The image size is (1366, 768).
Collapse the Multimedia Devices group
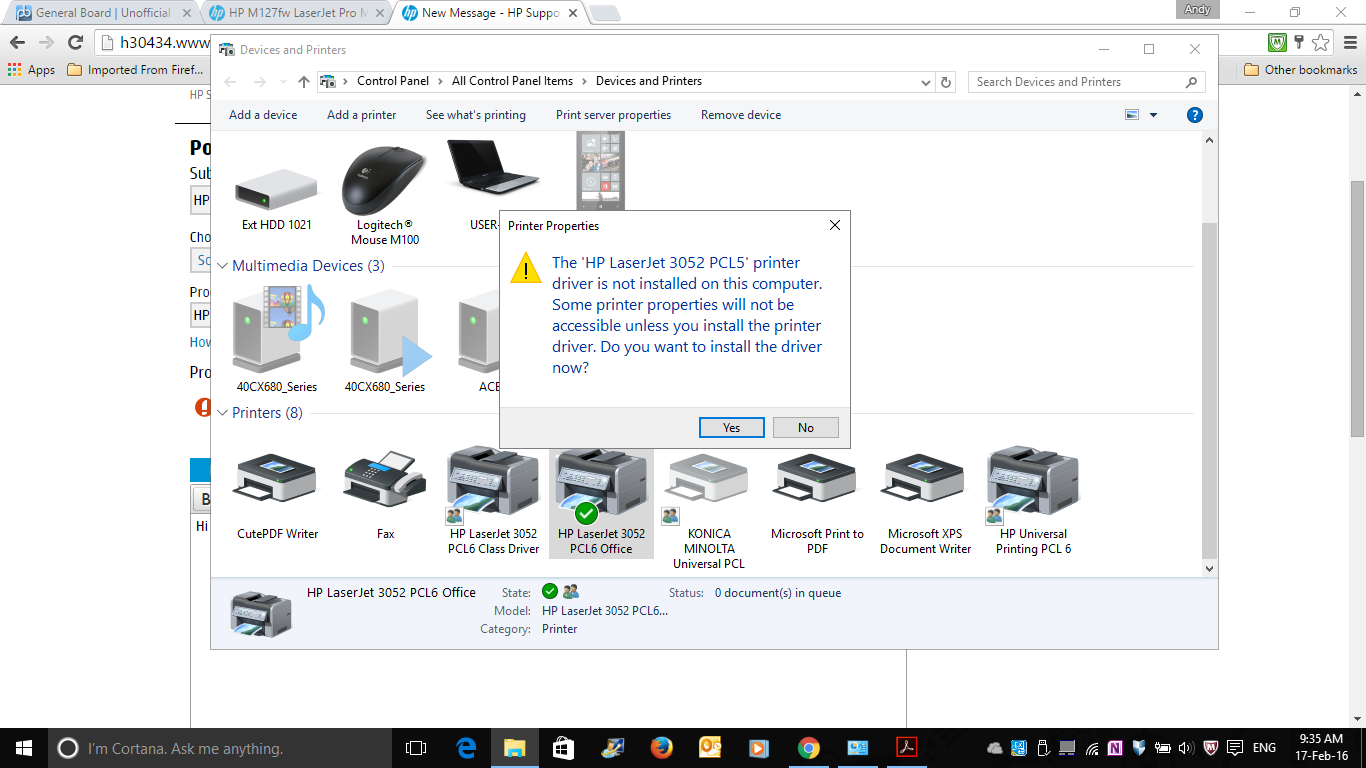[x=222, y=266]
